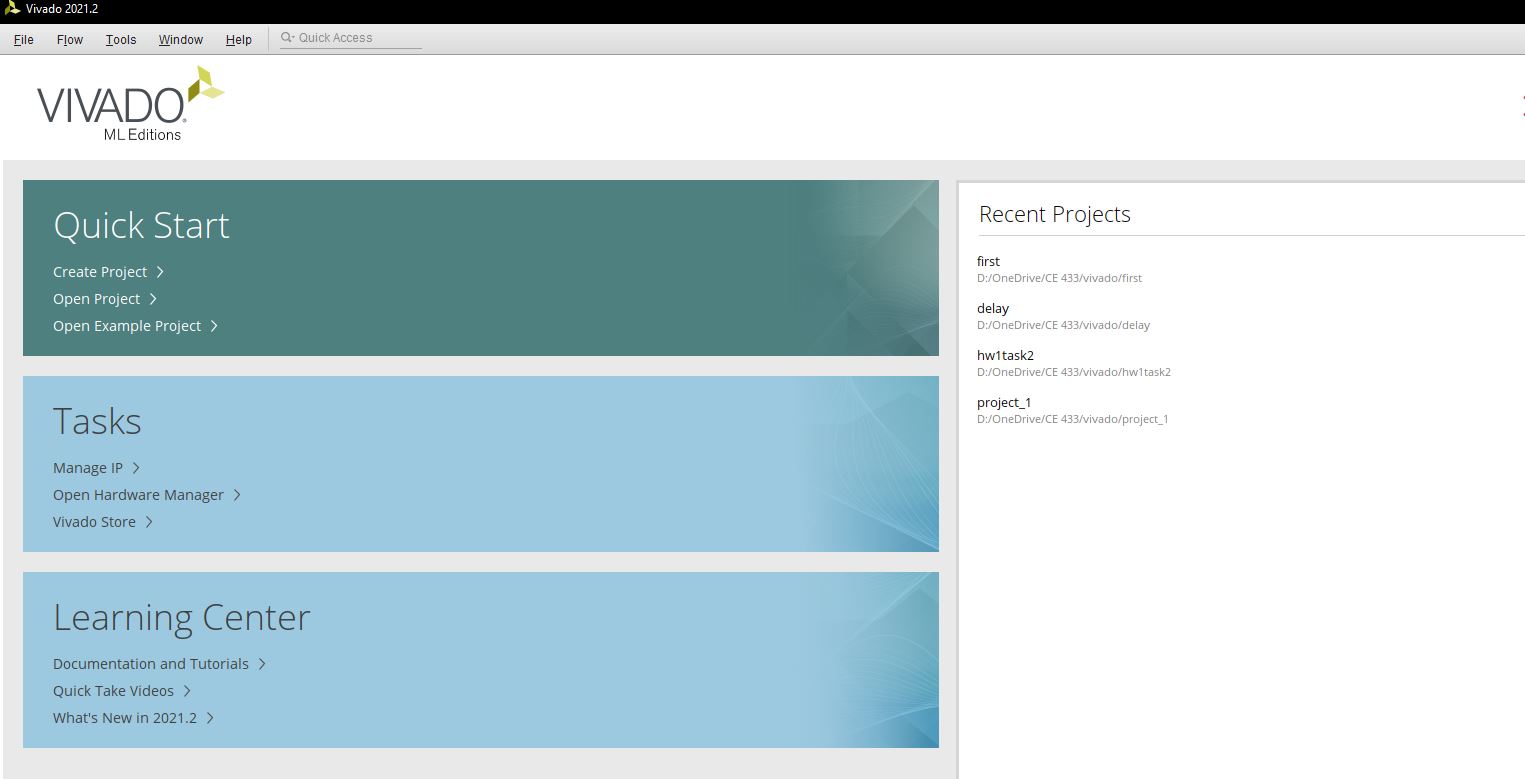Open the Flow menu
This screenshot has width=1525, height=779.
coord(70,40)
